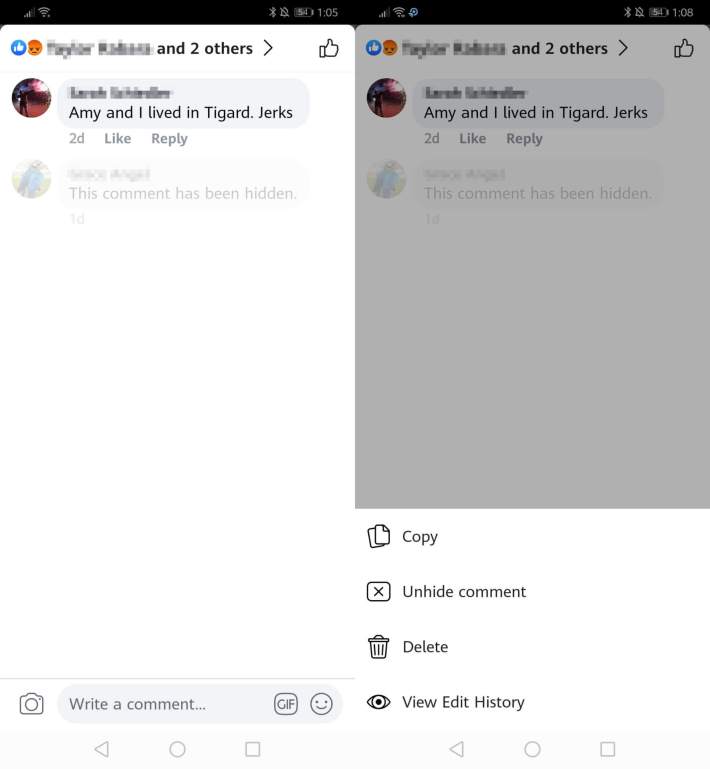
Task: Tap the eye icon for View Edit History
Action: 379,702
